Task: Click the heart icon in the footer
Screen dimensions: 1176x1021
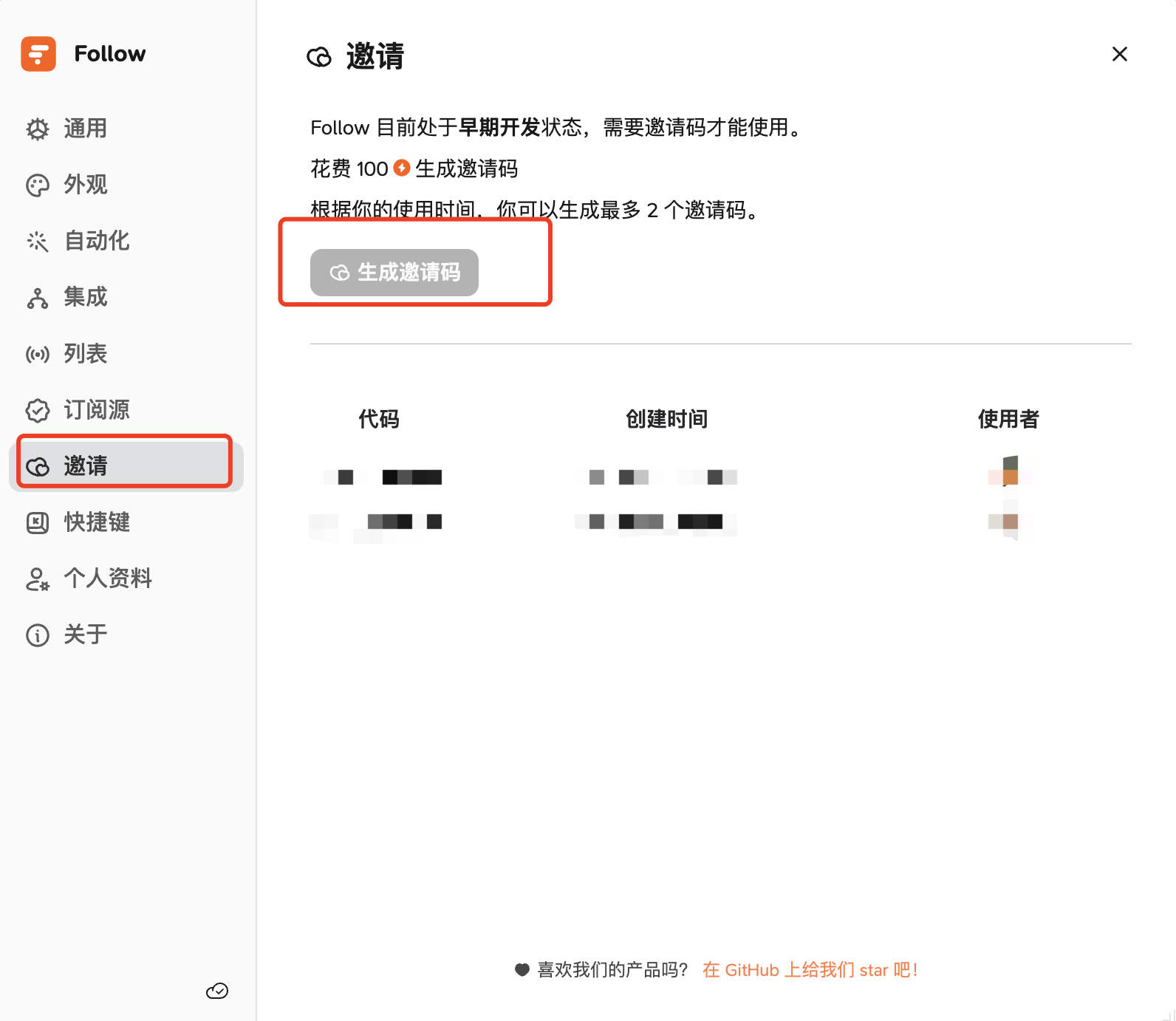Action: tap(522, 970)
